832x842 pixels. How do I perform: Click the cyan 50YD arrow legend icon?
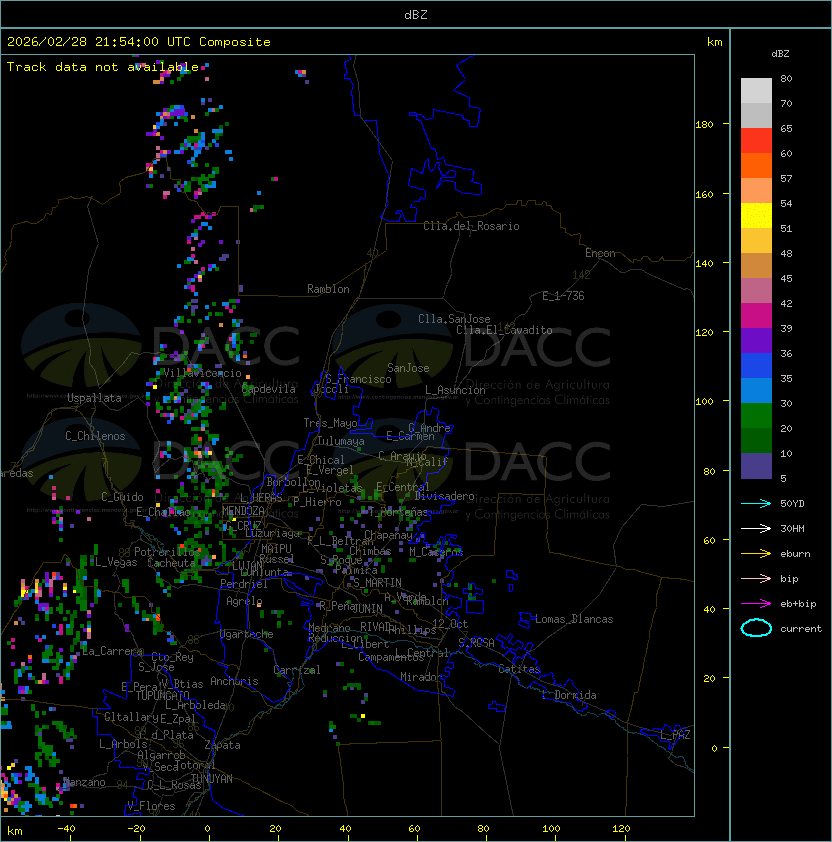(756, 503)
